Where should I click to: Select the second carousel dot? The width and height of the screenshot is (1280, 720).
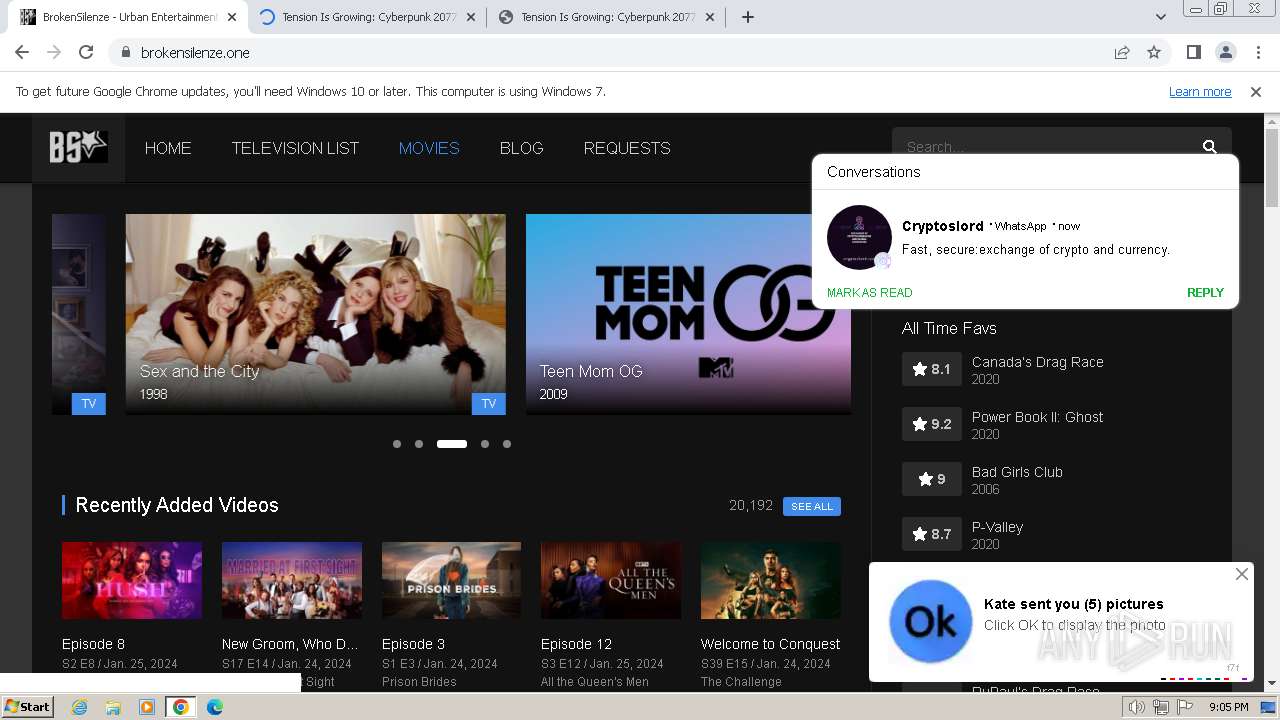419,444
